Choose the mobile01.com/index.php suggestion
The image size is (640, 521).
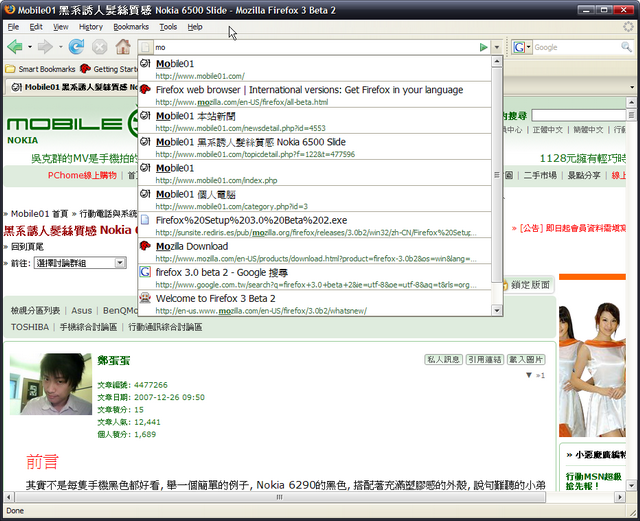tap(315, 174)
